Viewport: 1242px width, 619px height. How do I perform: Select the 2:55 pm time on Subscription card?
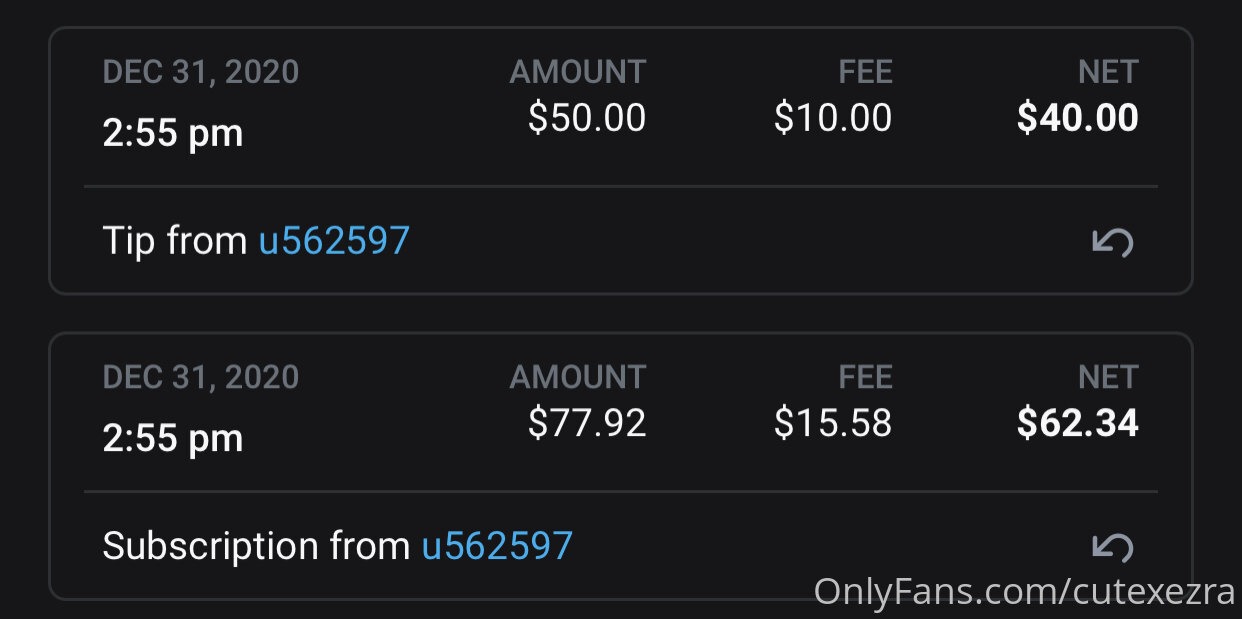click(x=173, y=438)
